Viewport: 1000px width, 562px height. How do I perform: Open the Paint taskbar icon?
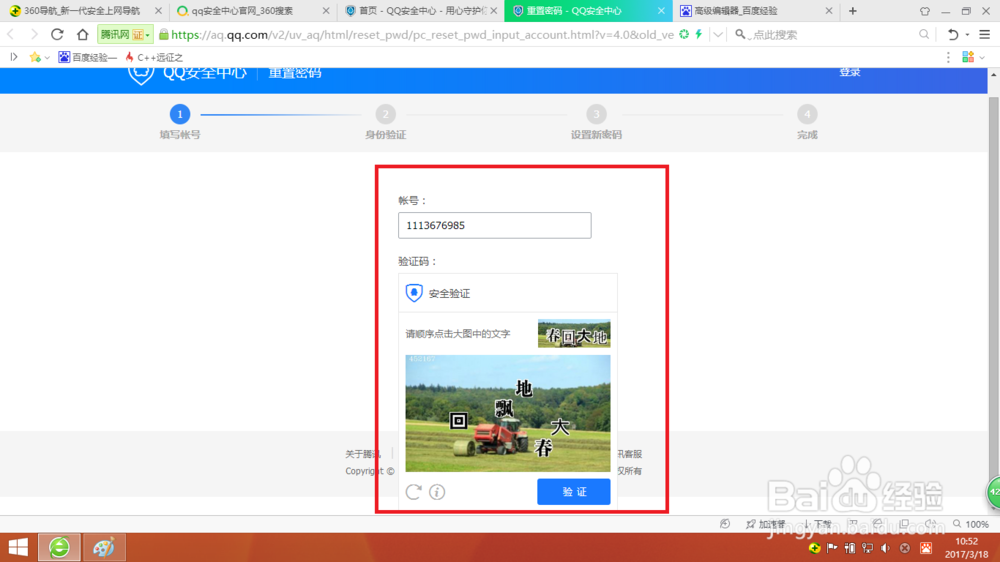tap(103, 547)
